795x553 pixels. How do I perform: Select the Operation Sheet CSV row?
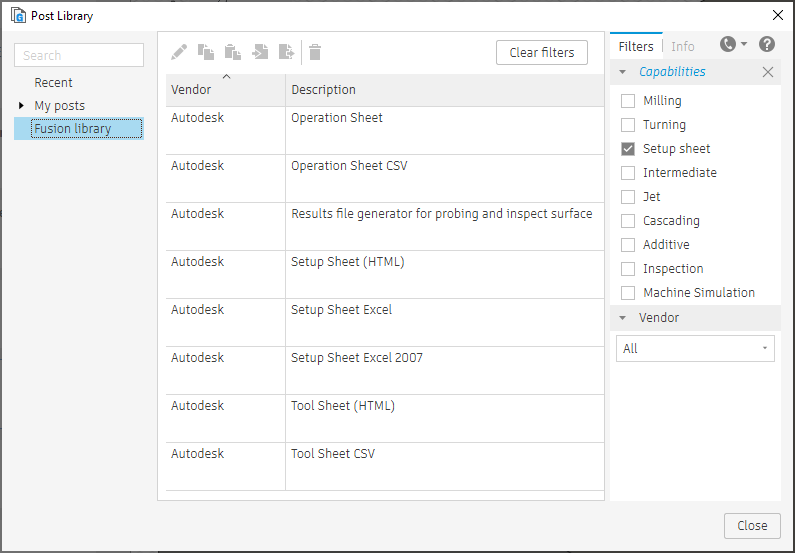385,178
